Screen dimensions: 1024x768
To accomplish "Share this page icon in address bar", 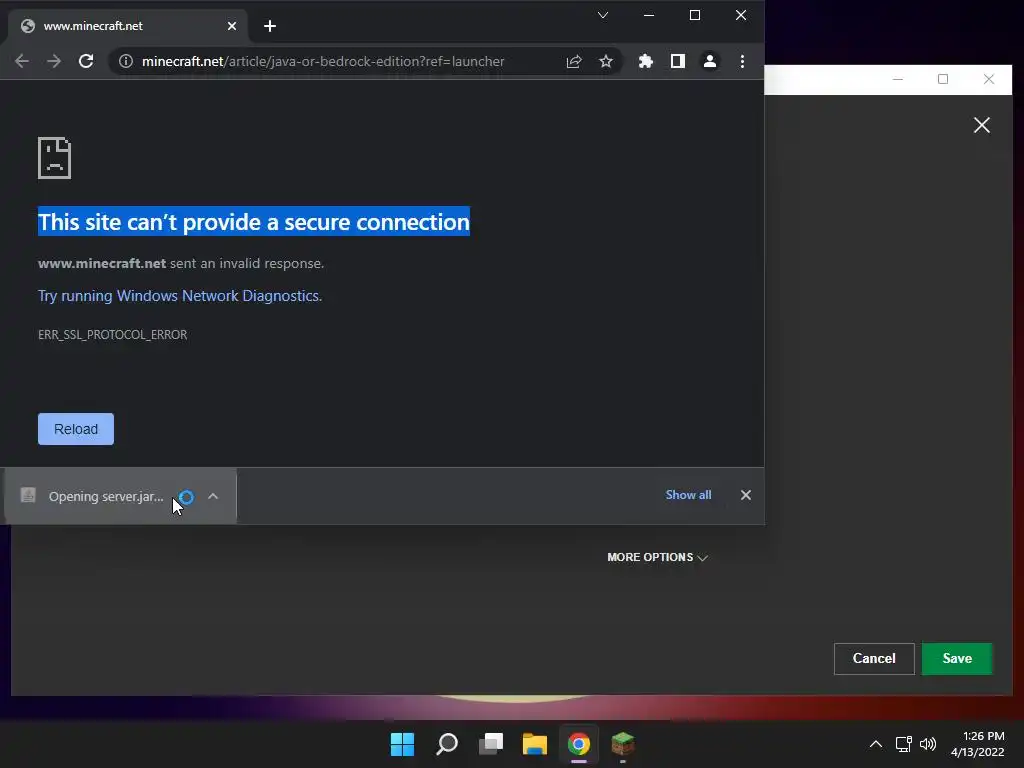I will (574, 61).
